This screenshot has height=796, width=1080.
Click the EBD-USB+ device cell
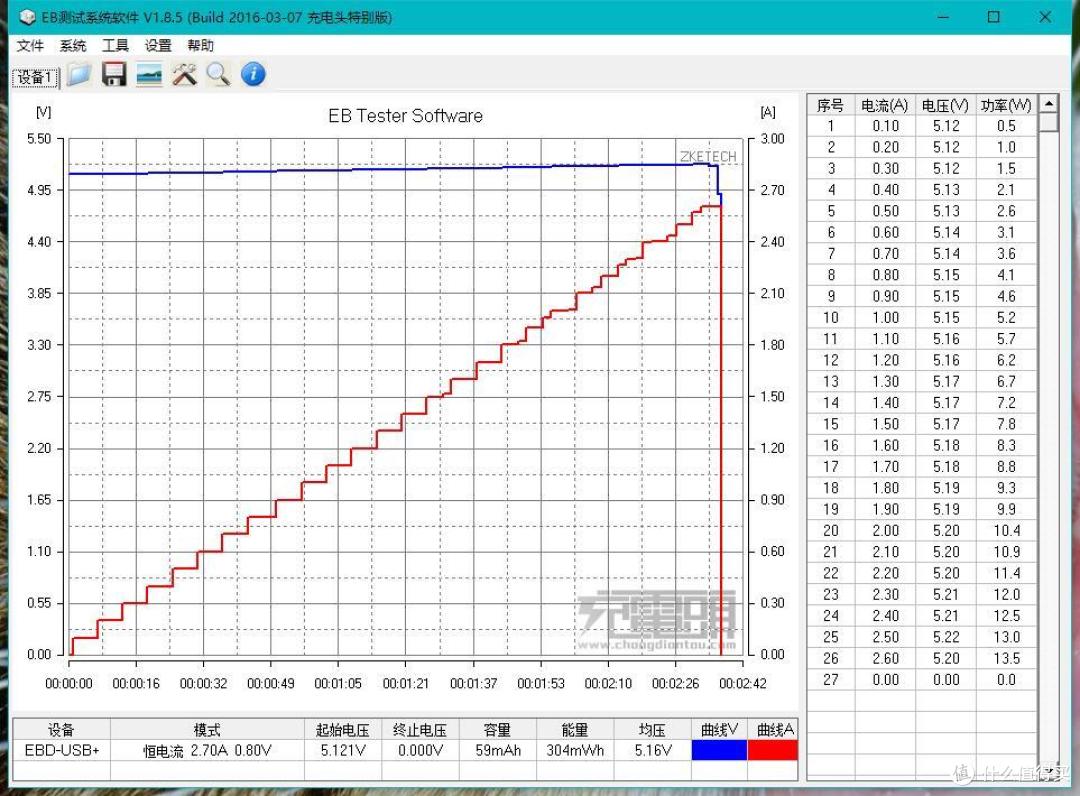61,750
